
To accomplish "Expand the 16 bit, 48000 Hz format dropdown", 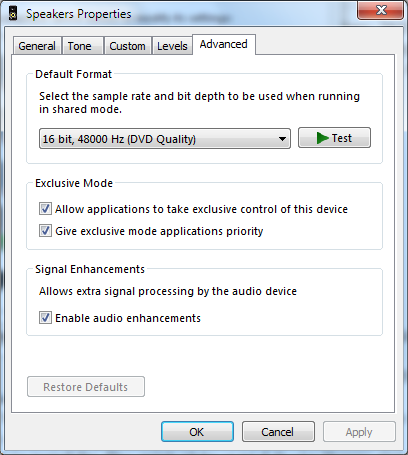I will pos(165,139).
